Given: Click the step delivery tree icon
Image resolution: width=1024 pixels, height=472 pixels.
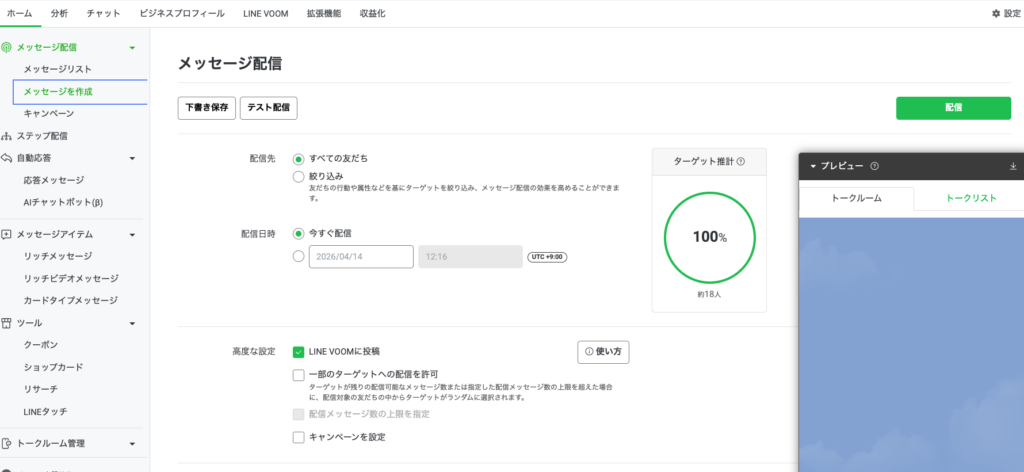Looking at the screenshot, I should coord(7,136).
